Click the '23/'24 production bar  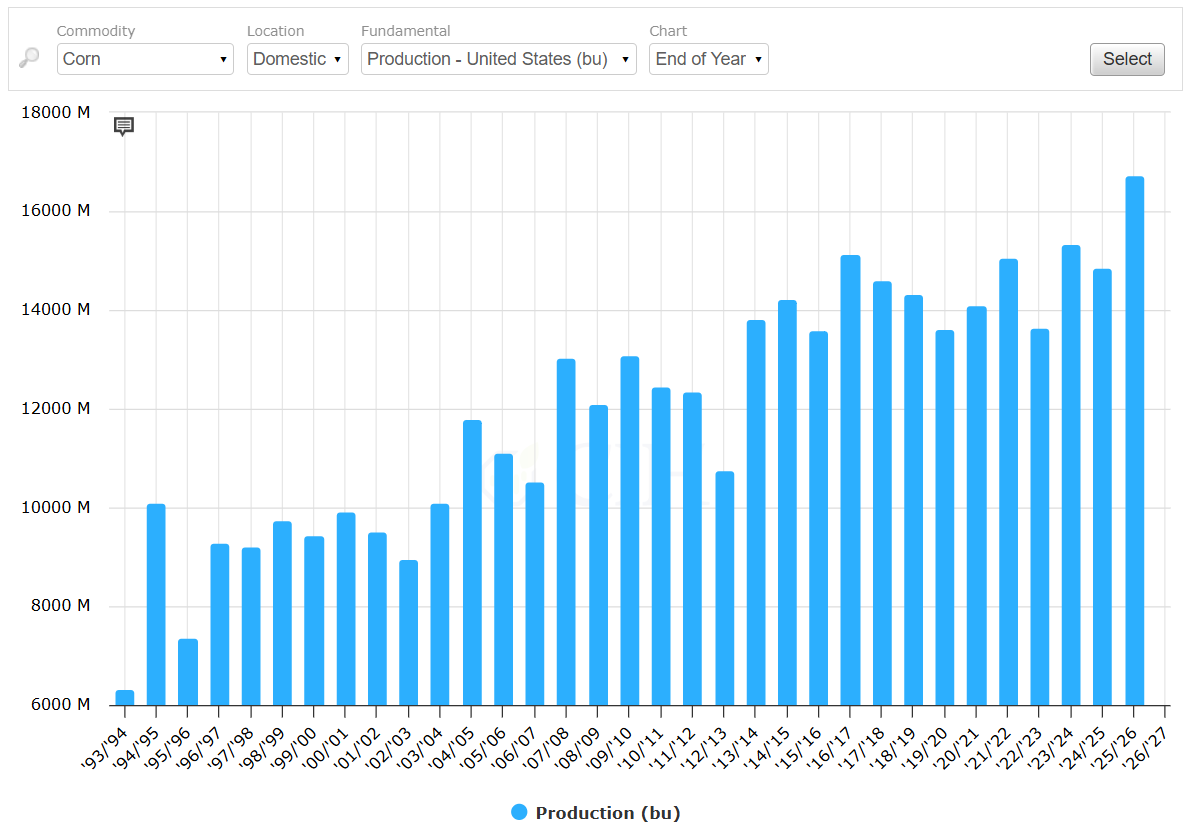[x=1071, y=475]
